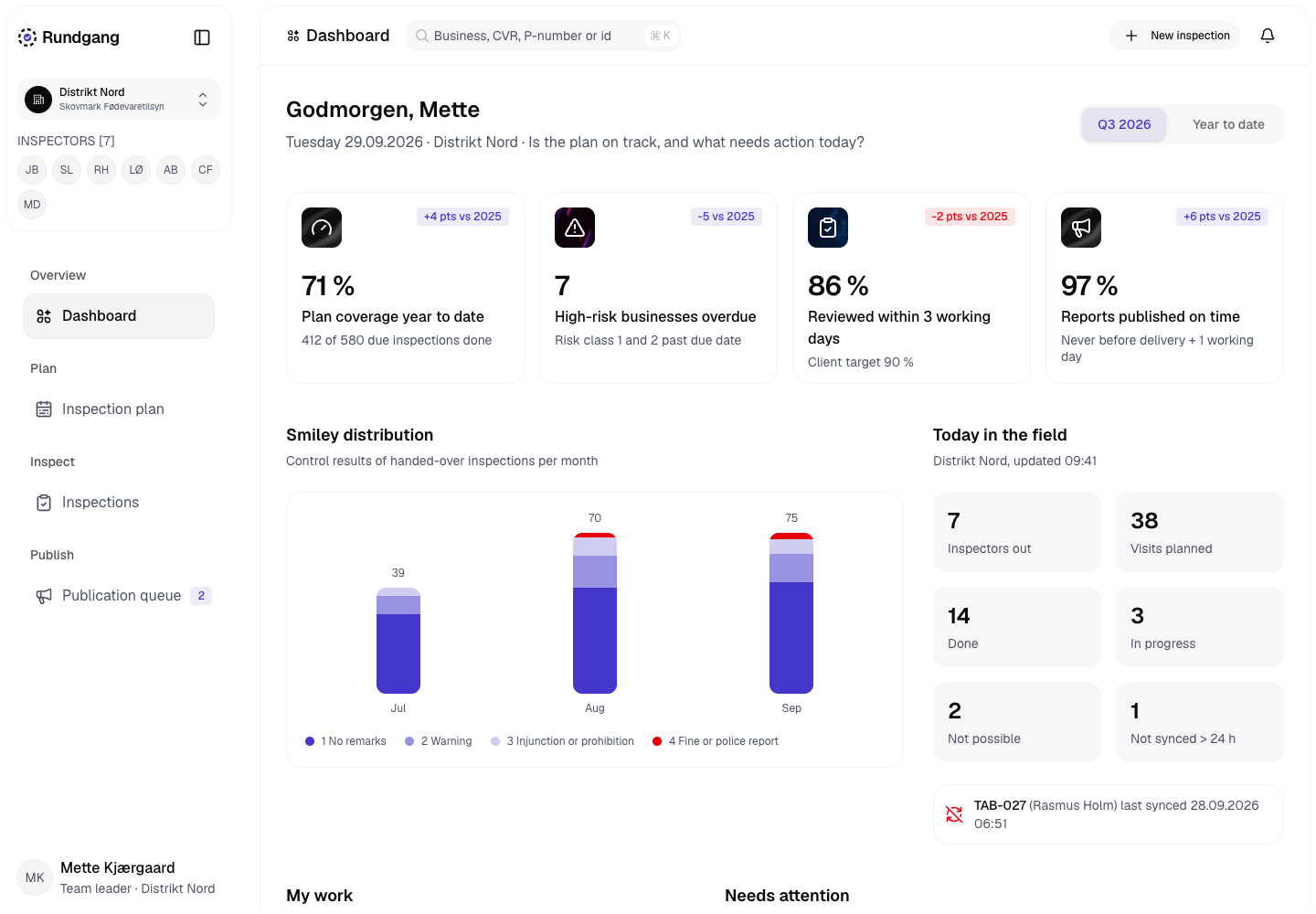Toggle the '1 No remarks' legend swatch
This screenshot has width=1316, height=914.
[x=310, y=741]
